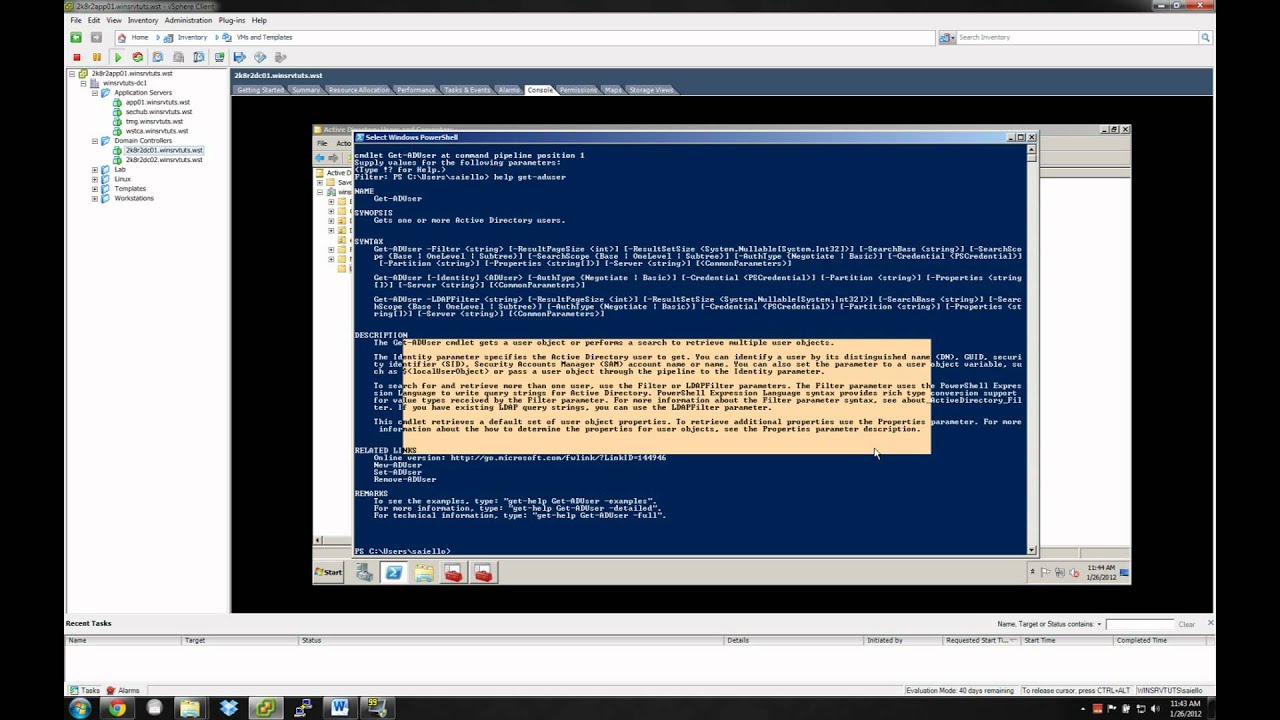
Task: Switch to the Storage Views tab
Action: (651, 90)
